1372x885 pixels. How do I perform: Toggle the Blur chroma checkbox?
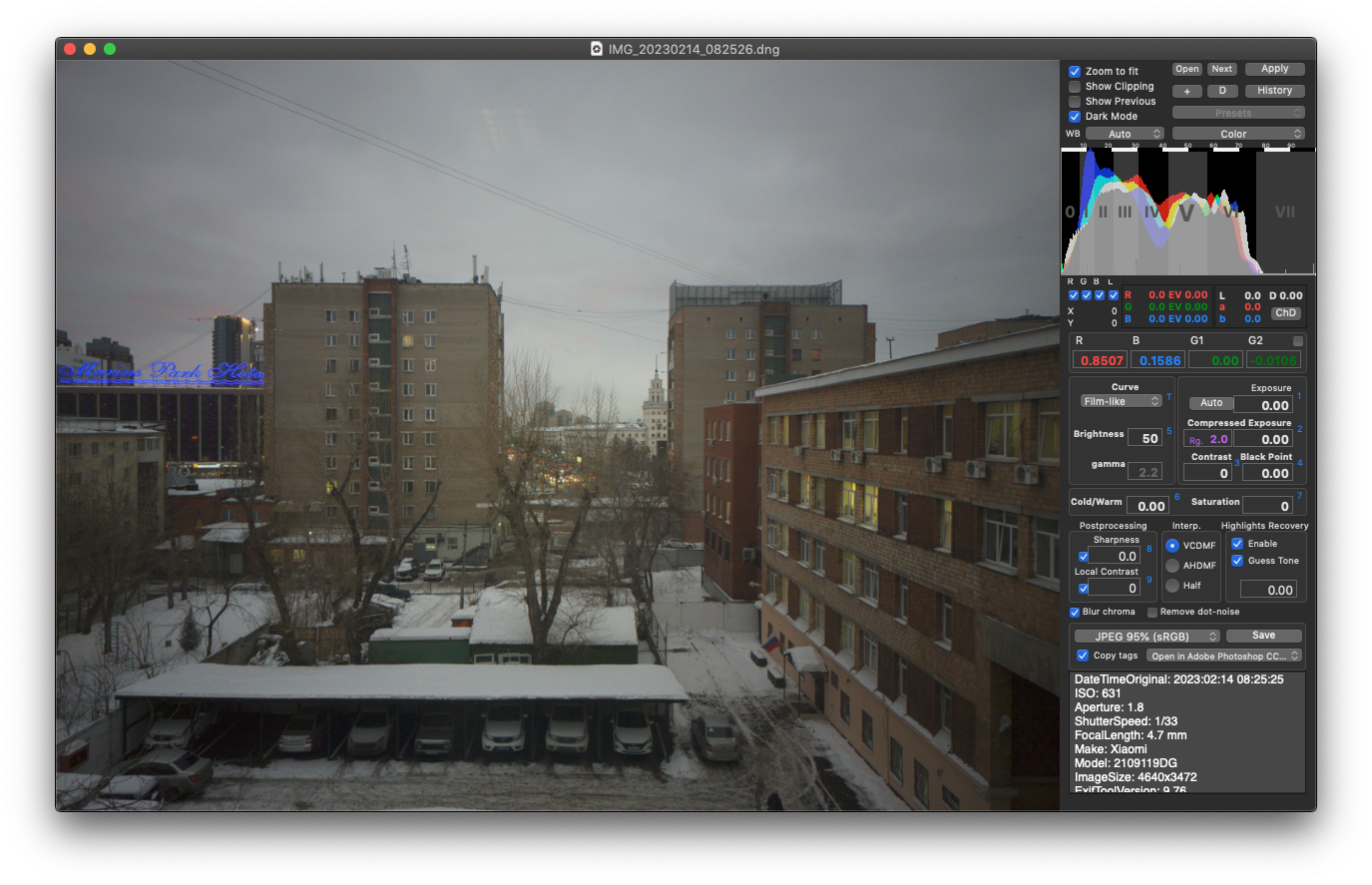click(1075, 613)
